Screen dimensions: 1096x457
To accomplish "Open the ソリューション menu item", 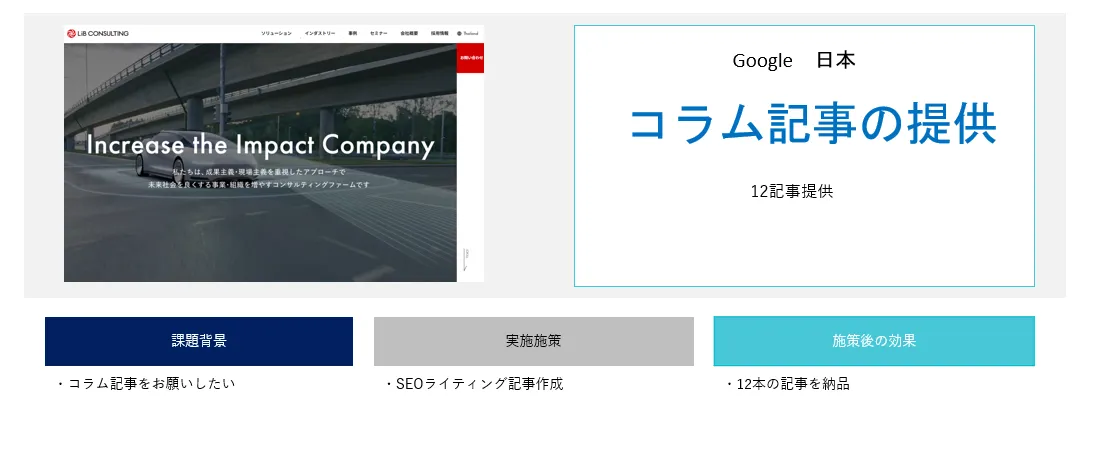I will (276, 33).
